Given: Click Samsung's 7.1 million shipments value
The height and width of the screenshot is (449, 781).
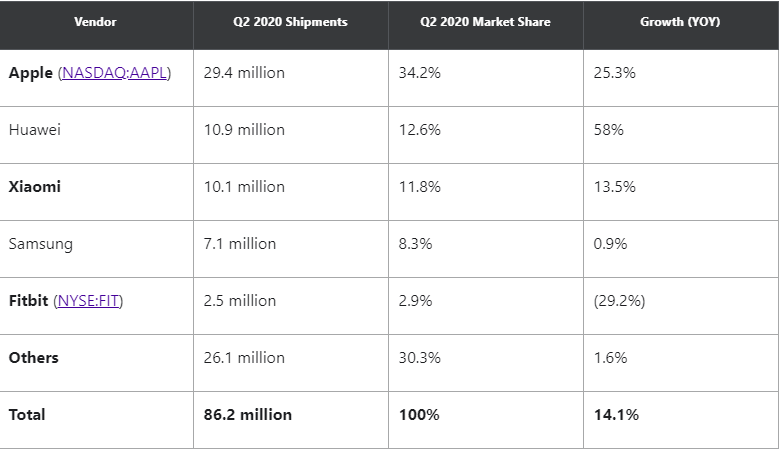Looking at the screenshot, I should [x=239, y=244].
